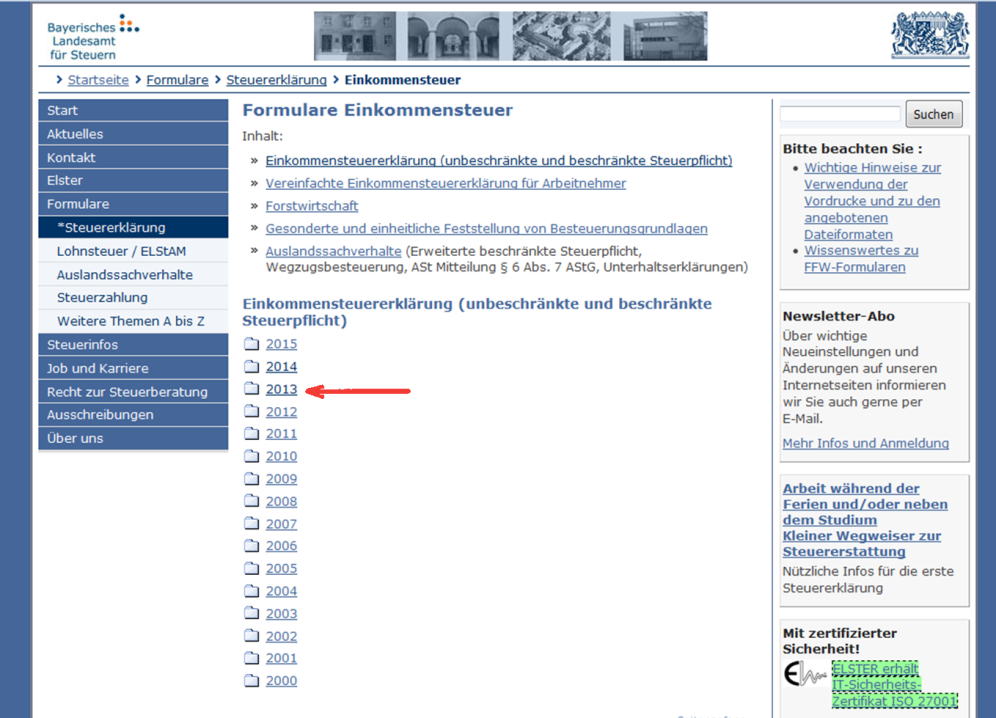Open Gesonderte und einheitliche Feststellung link
Image resolution: width=996 pixels, height=718 pixels.
(487, 228)
